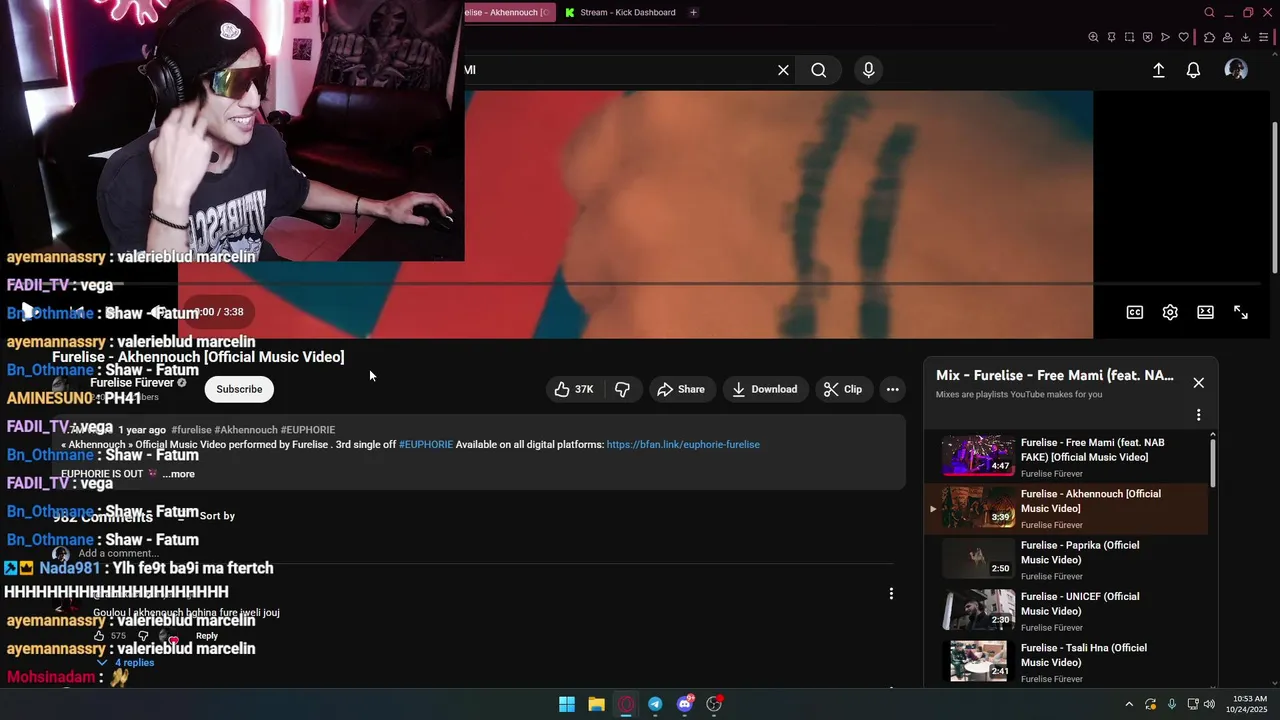Open File Explorer from the taskbar

pyautogui.click(x=596, y=704)
